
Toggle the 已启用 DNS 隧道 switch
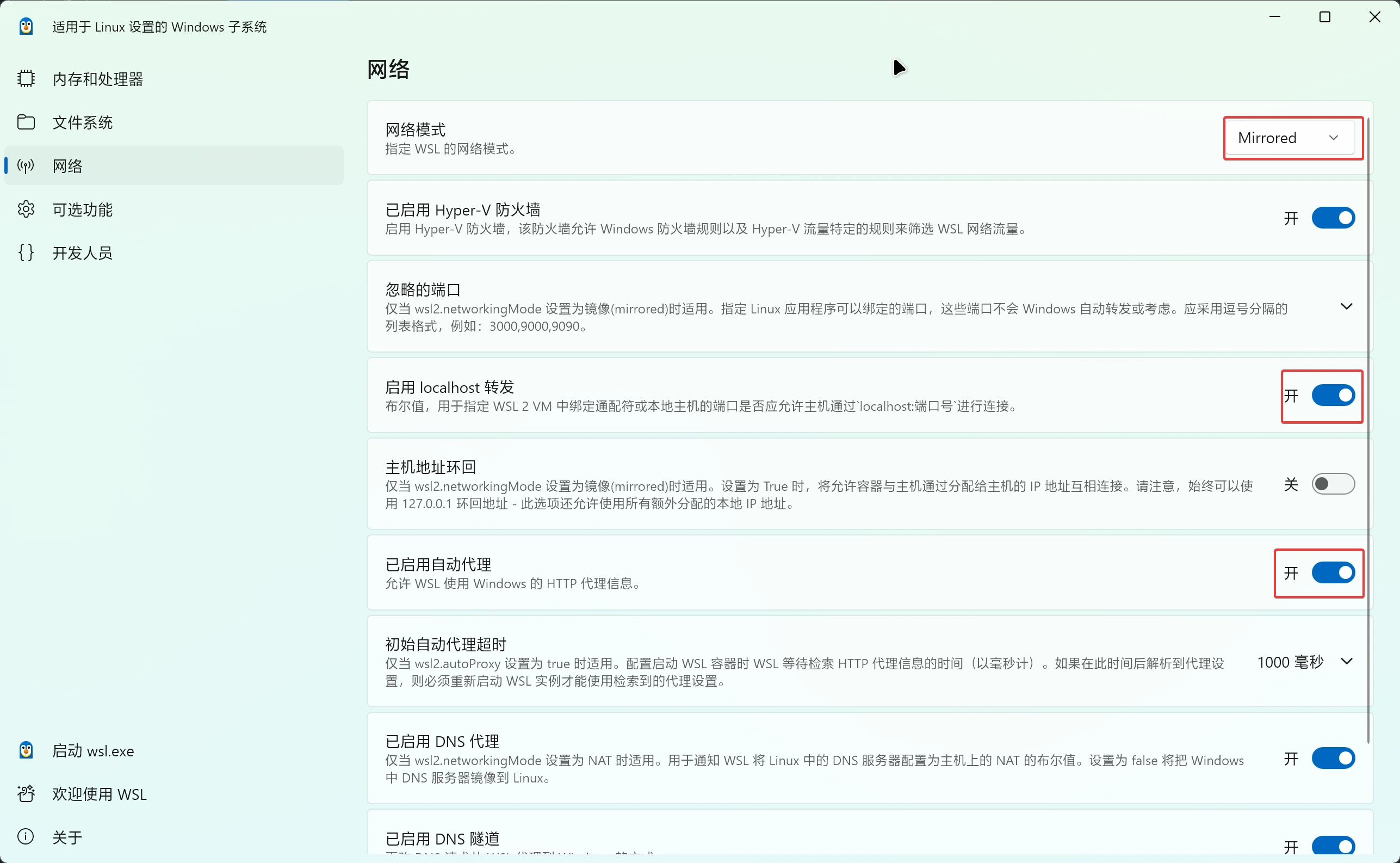(x=1333, y=846)
